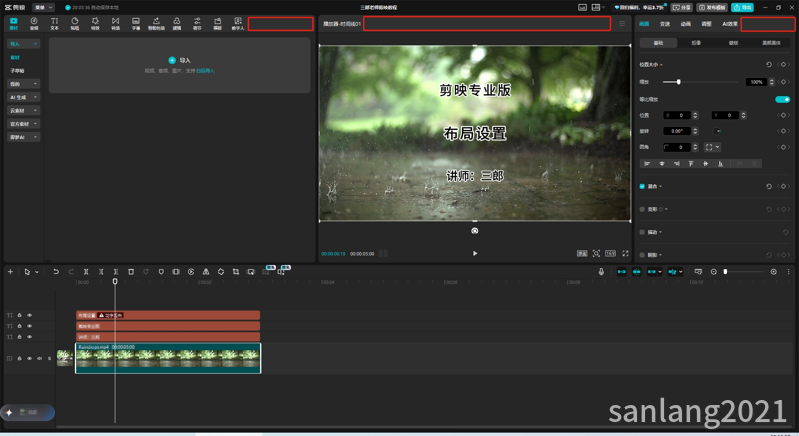This screenshot has width=799, height=436.
Task: Click the 分享 share button
Action: [682, 8]
